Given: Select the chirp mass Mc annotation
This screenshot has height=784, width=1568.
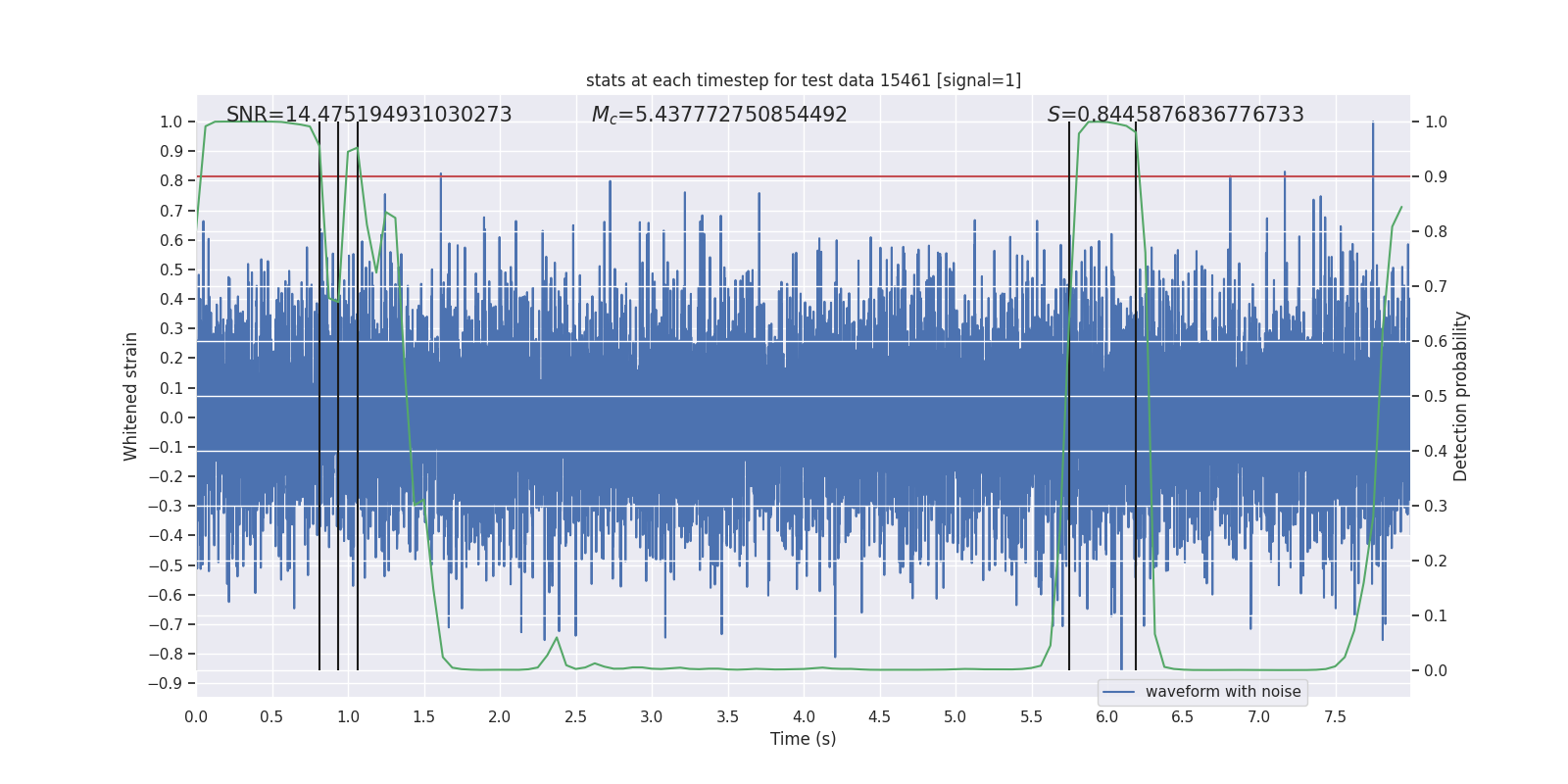Looking at the screenshot, I should click(x=718, y=115).
